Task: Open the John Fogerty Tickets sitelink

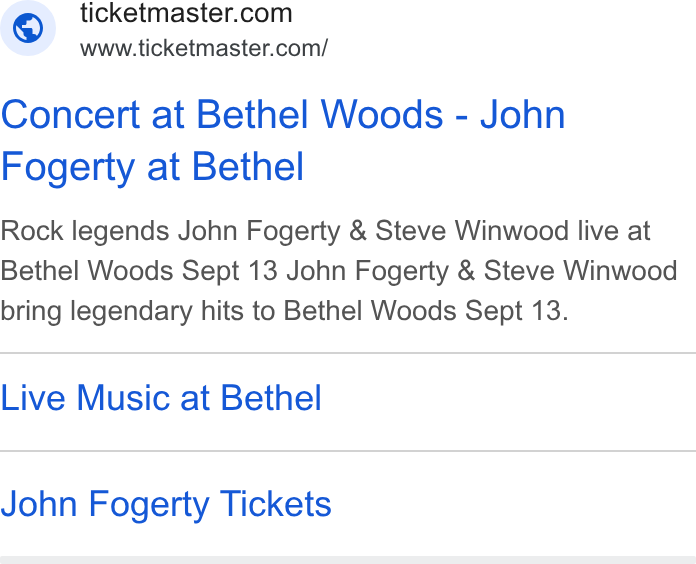Action: point(166,504)
